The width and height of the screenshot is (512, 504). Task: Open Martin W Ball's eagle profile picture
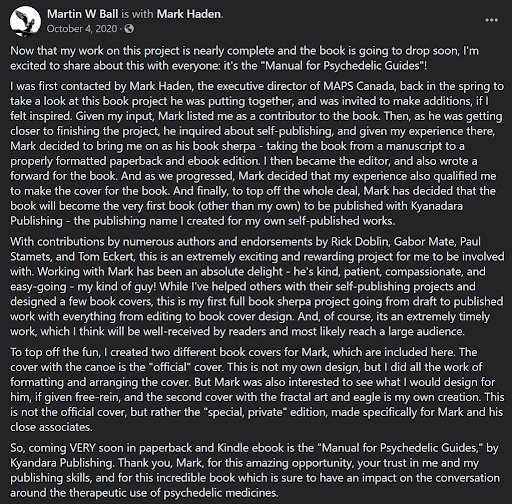coord(25,21)
